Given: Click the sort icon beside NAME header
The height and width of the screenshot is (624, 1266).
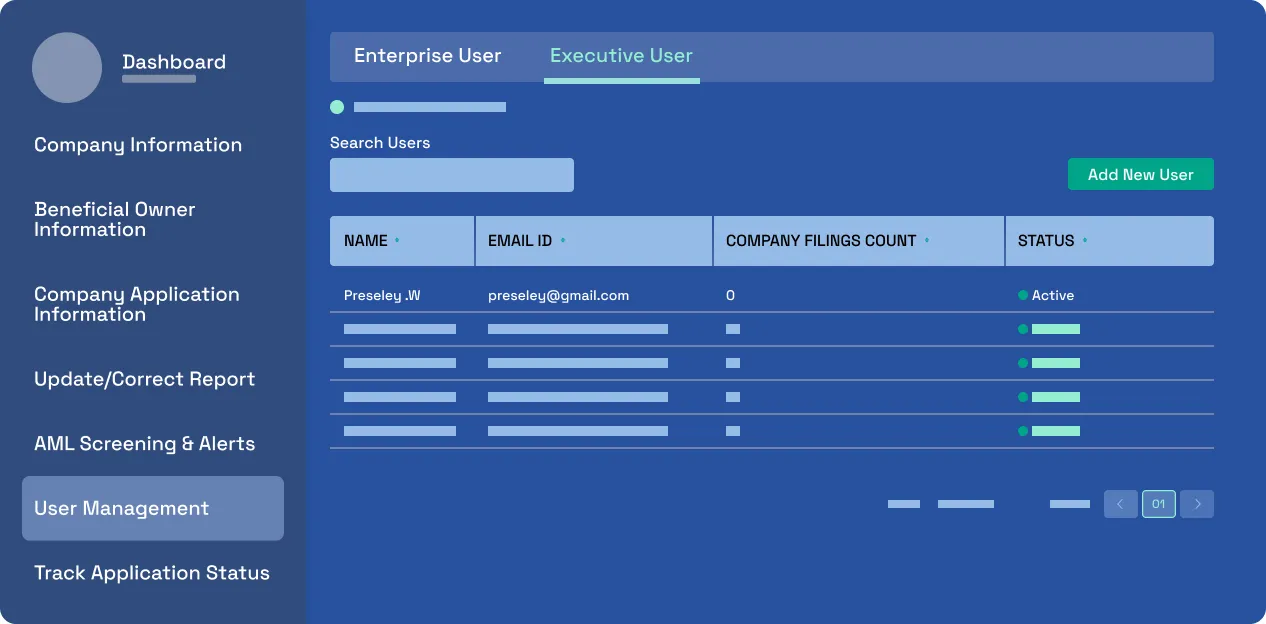Looking at the screenshot, I should [x=394, y=240].
